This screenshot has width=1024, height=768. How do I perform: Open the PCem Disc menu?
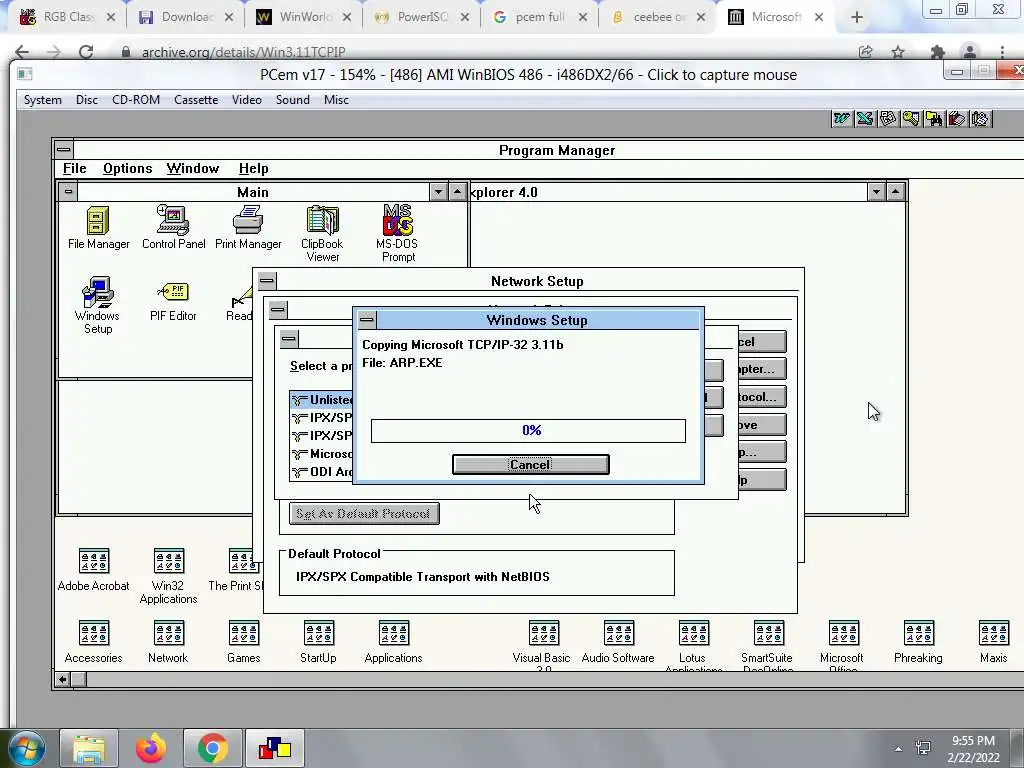[87, 100]
